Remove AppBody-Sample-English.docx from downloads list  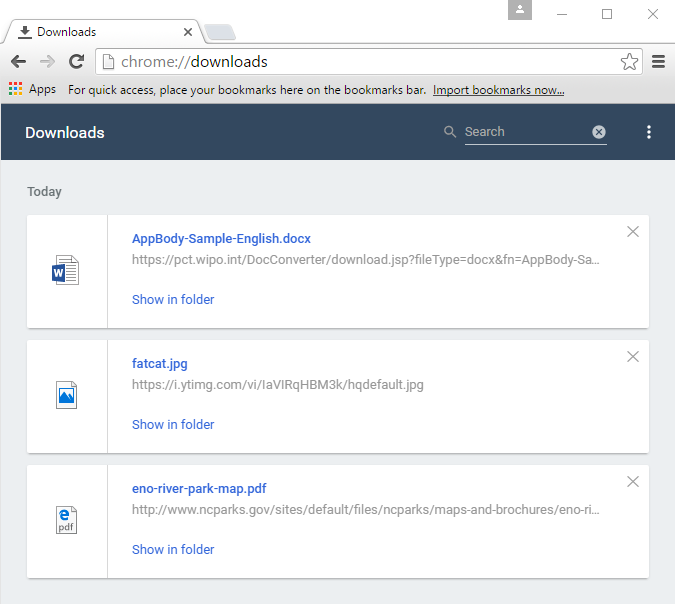[x=632, y=232]
